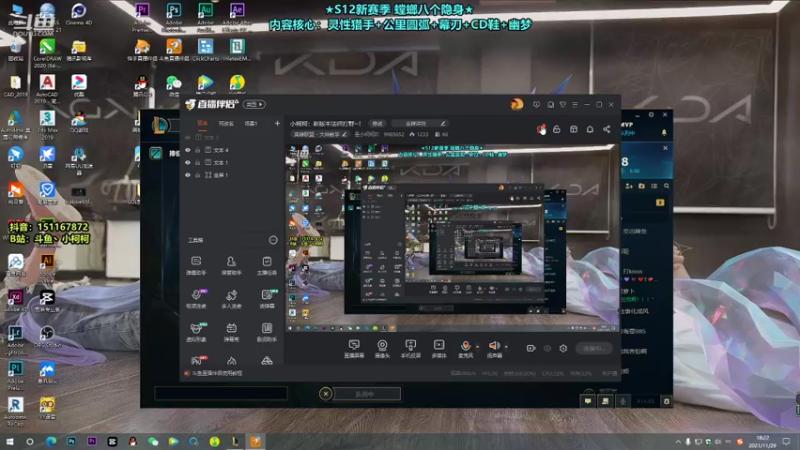Click the add-friend icon in League social panel
The width and height of the screenshot is (800, 450).
629,186
